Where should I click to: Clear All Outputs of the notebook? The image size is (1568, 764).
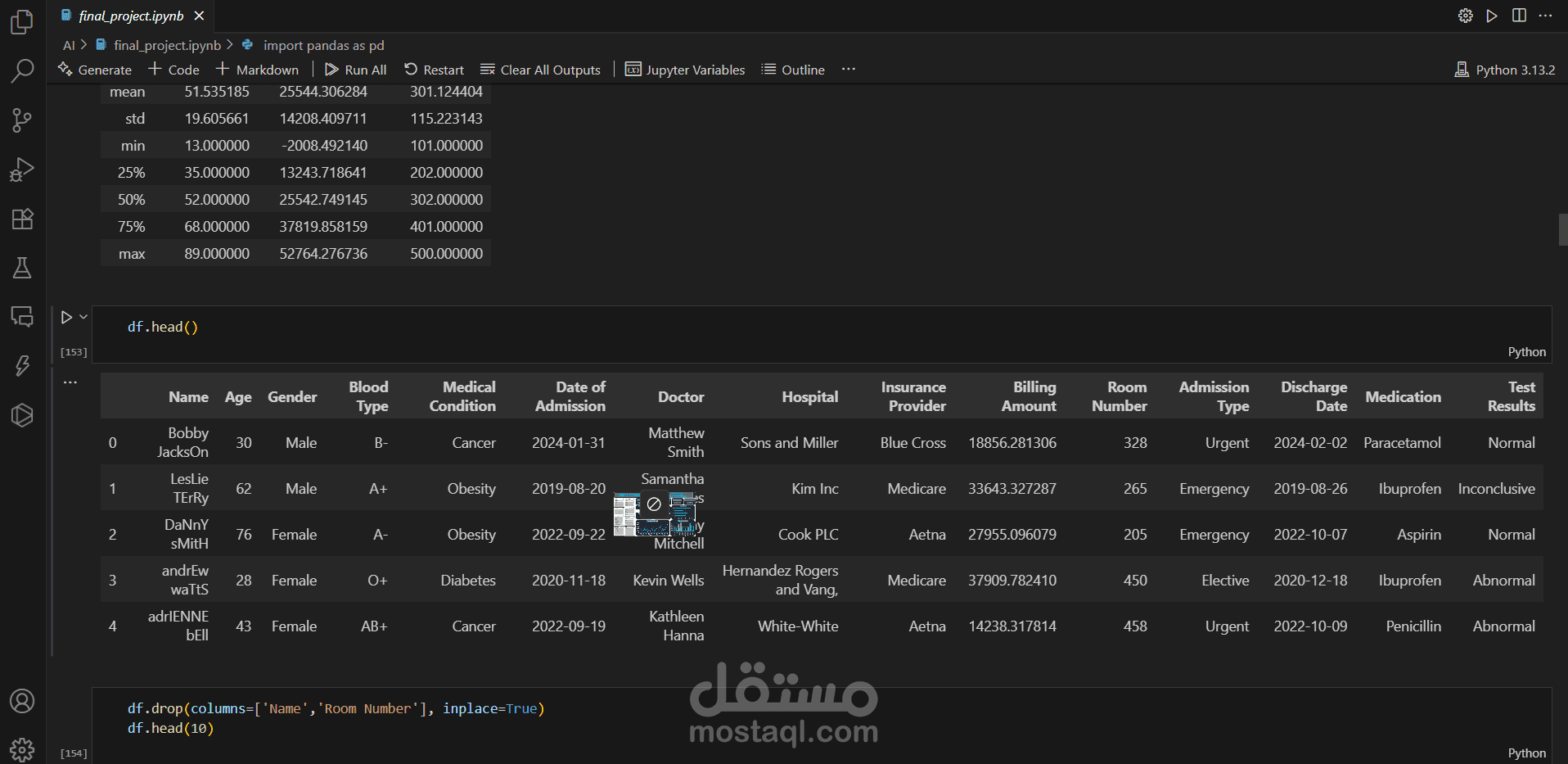click(x=540, y=70)
